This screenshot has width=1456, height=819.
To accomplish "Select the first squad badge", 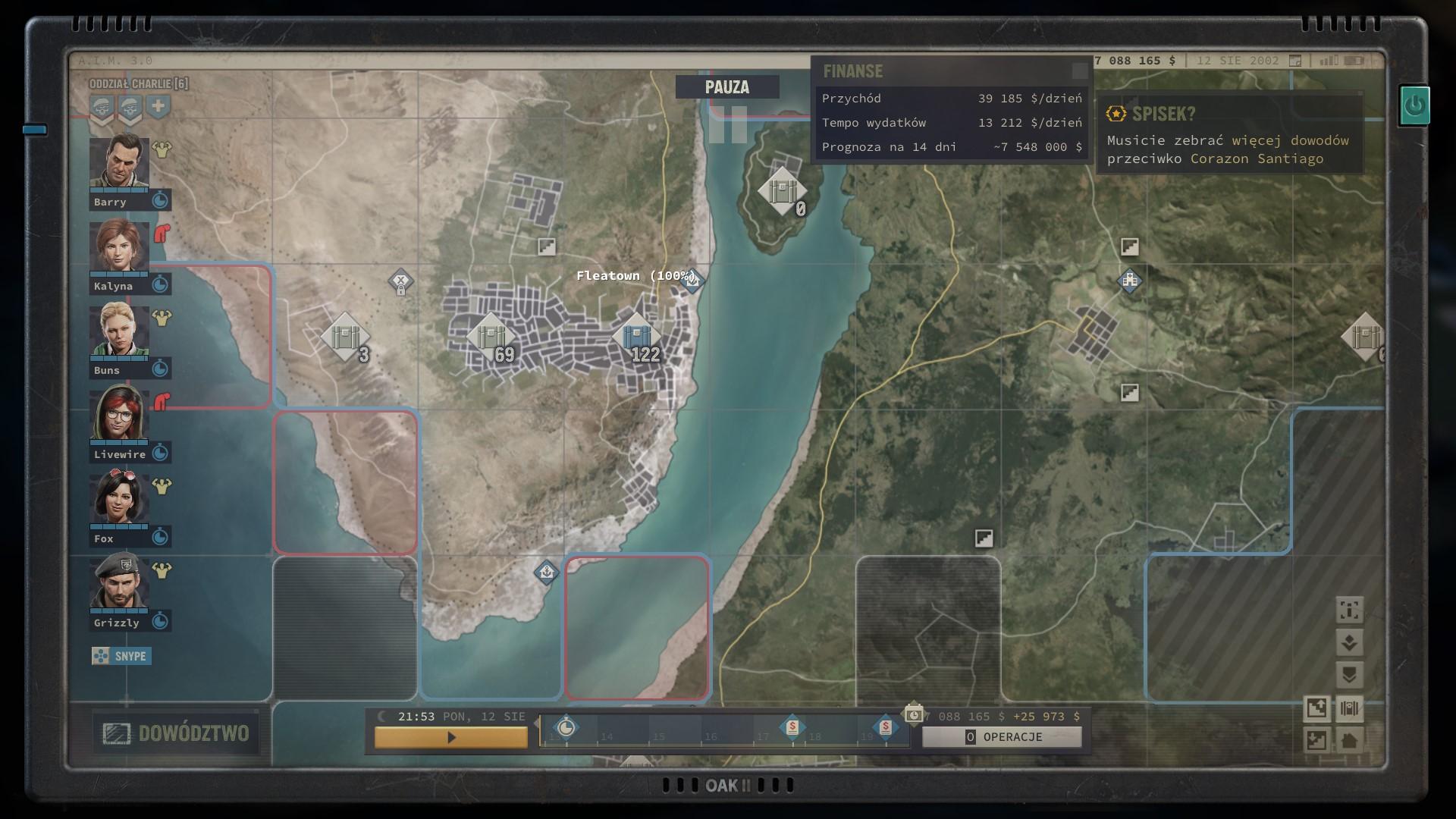I will pos(102,108).
